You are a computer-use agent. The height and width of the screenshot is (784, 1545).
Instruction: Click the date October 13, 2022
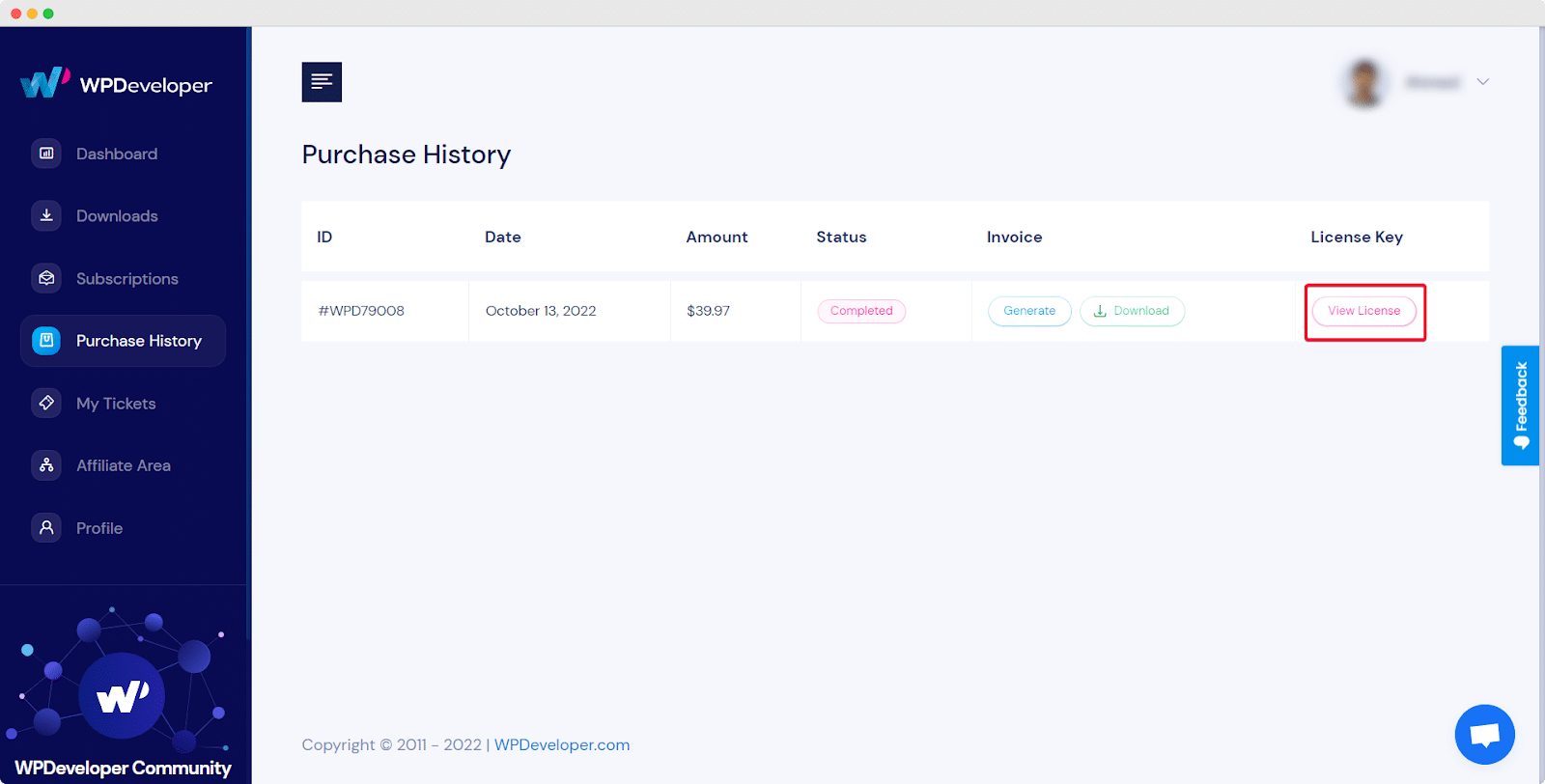[541, 311]
